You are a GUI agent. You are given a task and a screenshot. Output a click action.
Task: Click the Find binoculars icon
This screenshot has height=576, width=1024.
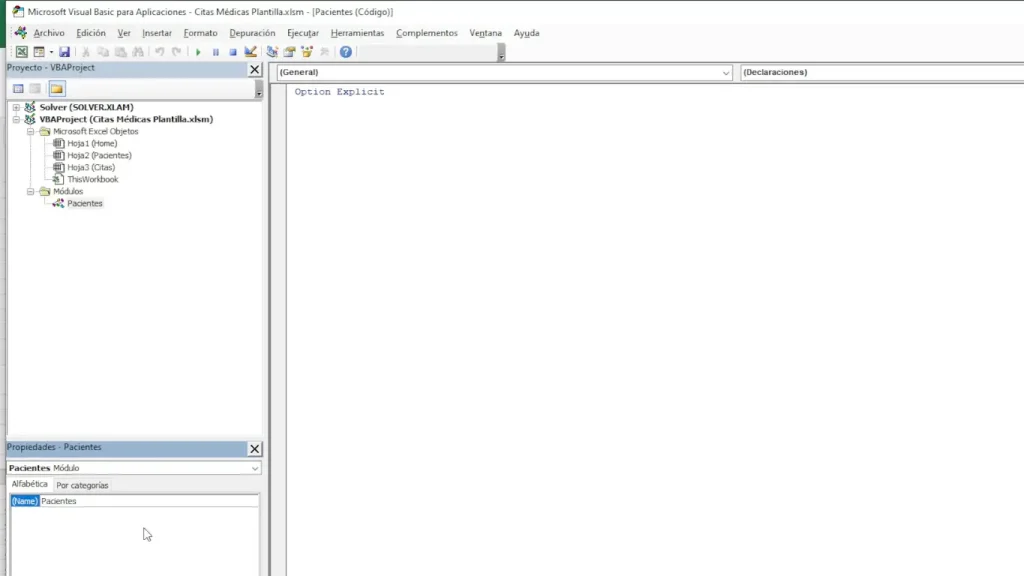tap(138, 52)
